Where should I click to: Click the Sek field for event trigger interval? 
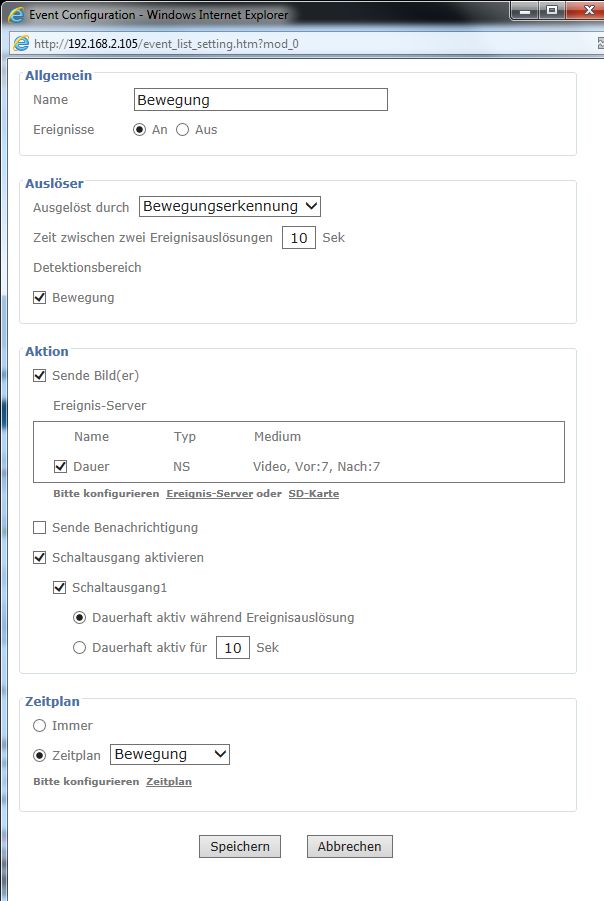pyautogui.click(x=298, y=238)
